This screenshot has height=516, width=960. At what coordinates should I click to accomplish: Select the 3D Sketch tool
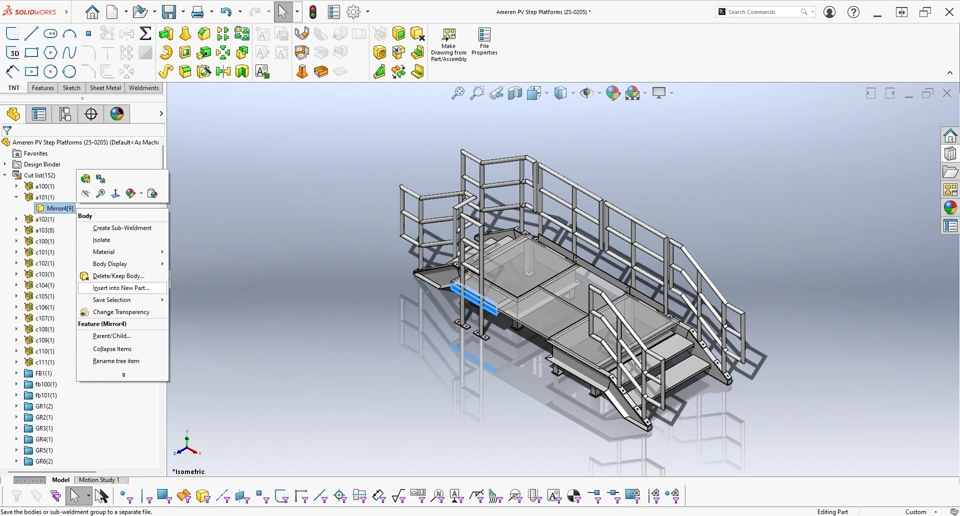[x=12, y=53]
